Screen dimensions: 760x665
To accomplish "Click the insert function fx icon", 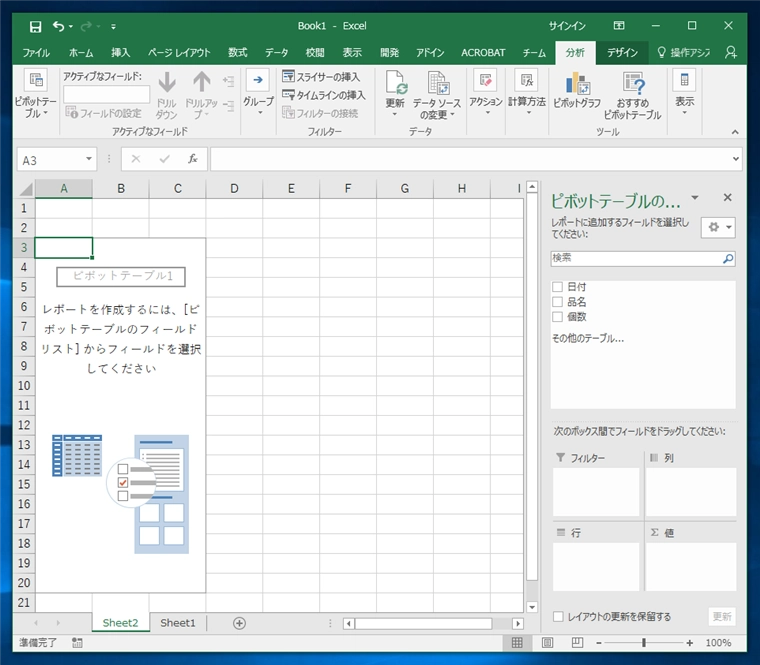I will (192, 159).
